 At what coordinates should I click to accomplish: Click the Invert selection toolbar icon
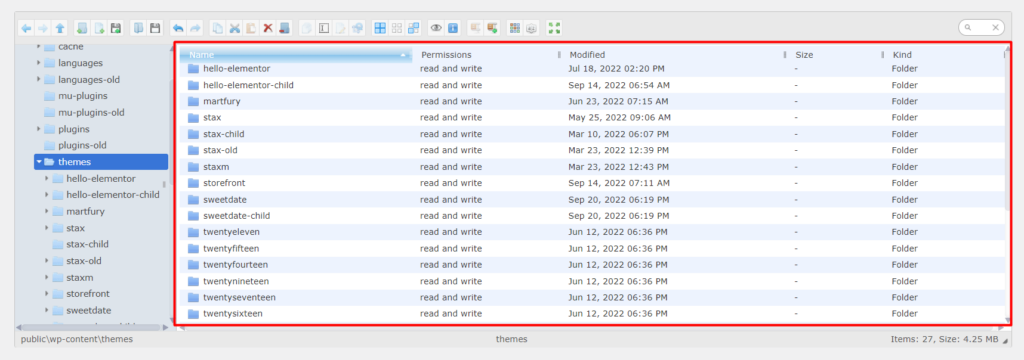pyautogui.click(x=413, y=28)
